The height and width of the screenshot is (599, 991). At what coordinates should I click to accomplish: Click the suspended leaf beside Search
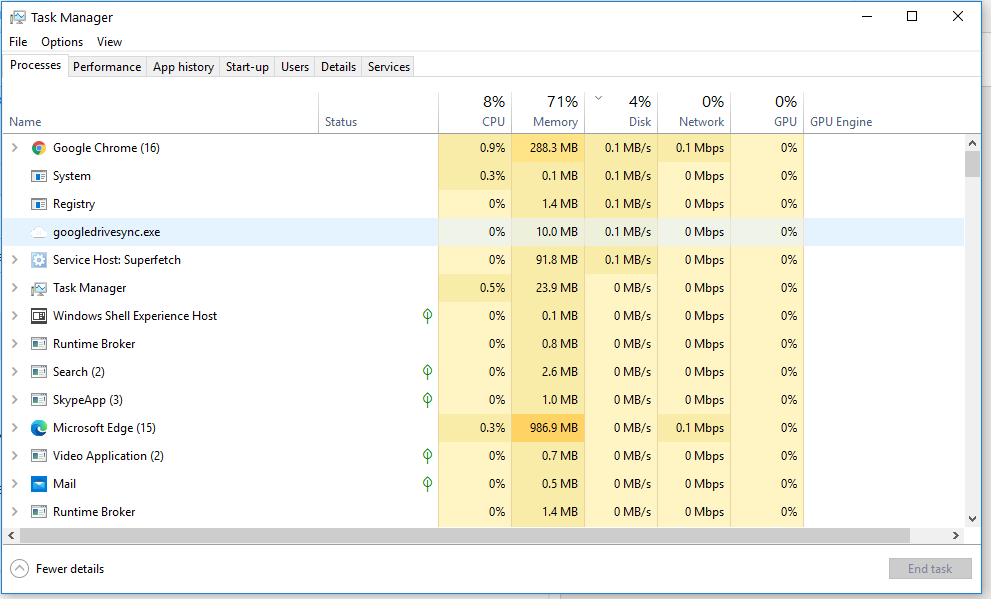(427, 371)
